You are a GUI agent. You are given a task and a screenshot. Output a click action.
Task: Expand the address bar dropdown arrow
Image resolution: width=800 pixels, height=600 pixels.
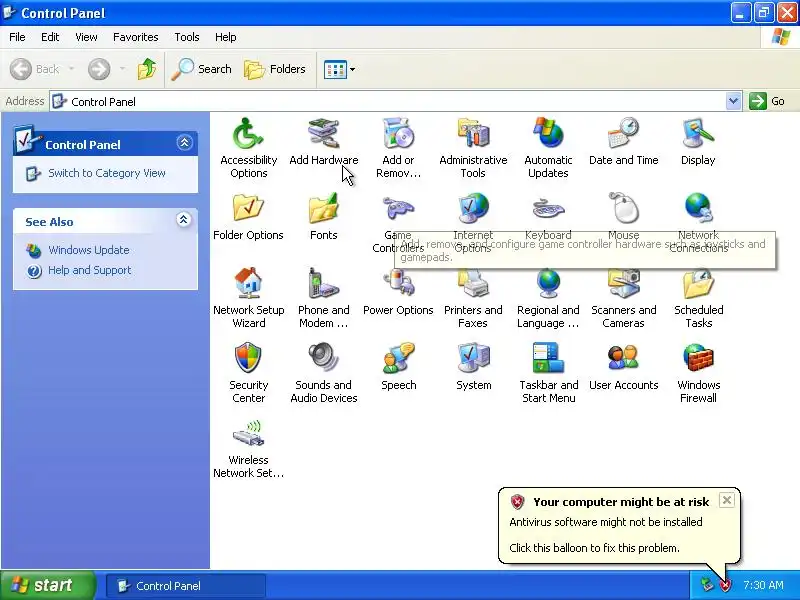(x=733, y=101)
